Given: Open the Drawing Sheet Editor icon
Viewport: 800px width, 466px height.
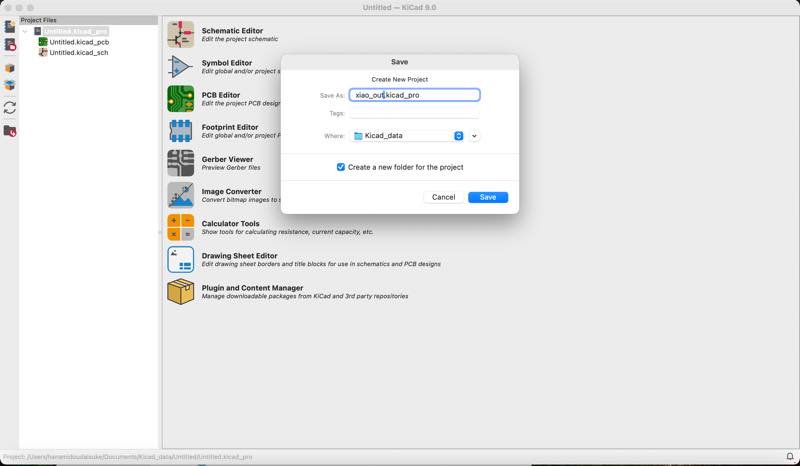Looking at the screenshot, I should point(181,259).
